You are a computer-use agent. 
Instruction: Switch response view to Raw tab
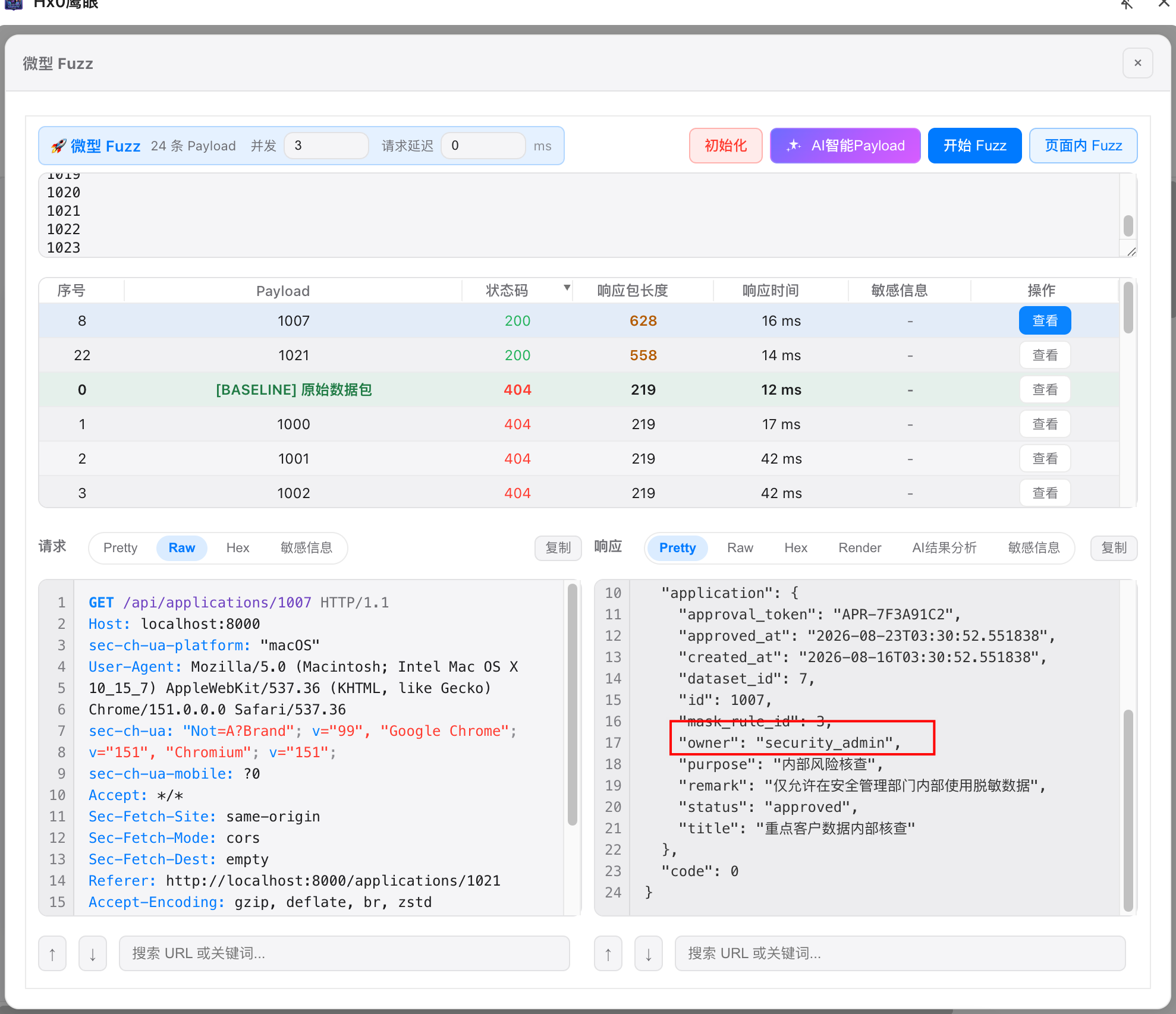740,547
